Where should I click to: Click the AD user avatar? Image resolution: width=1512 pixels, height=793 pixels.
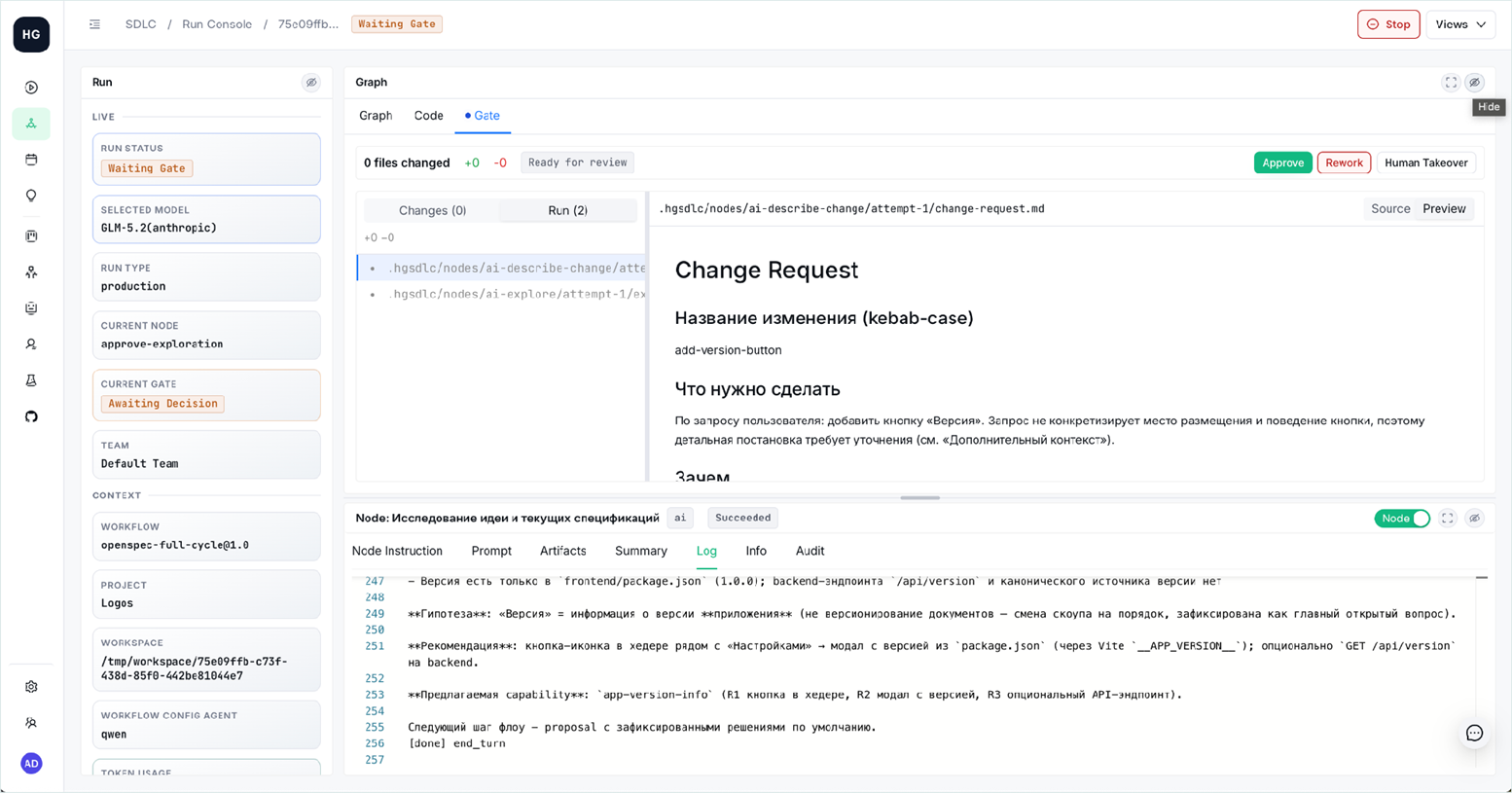(x=31, y=764)
